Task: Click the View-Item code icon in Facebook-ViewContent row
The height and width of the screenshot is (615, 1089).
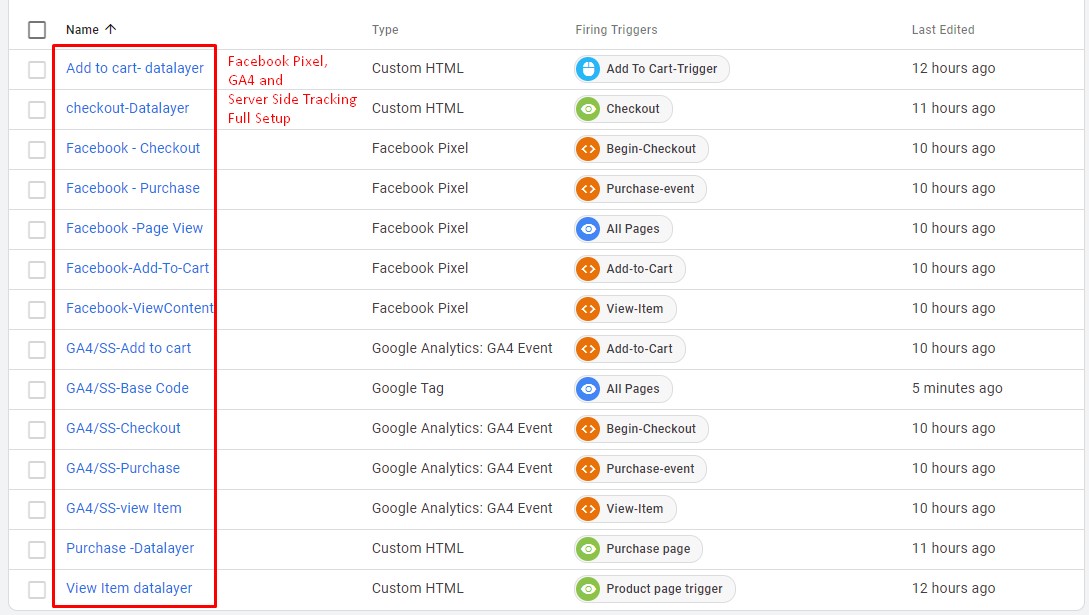Action: click(588, 309)
